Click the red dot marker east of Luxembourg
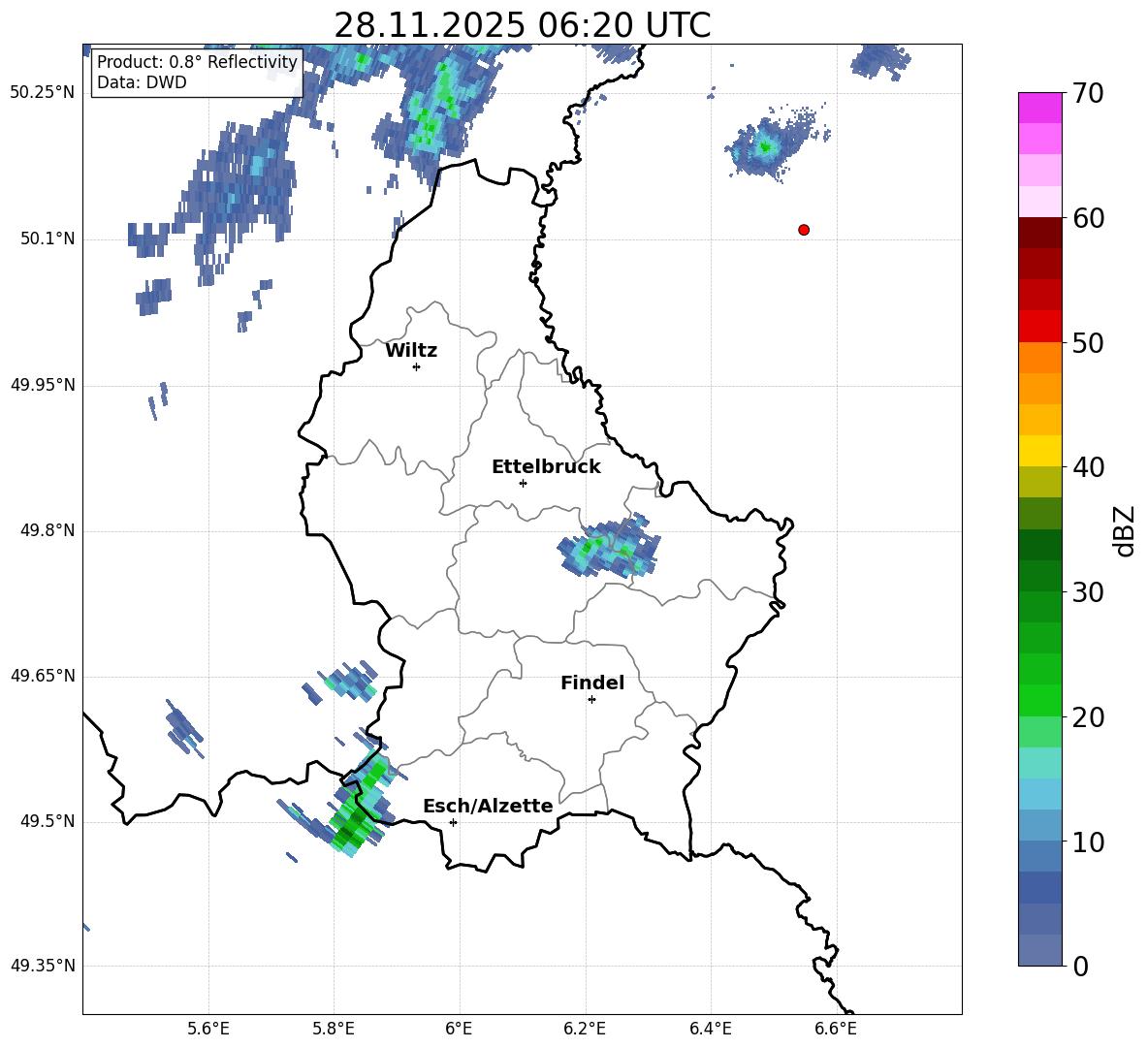This screenshot has height=1048, width=1148. (803, 230)
